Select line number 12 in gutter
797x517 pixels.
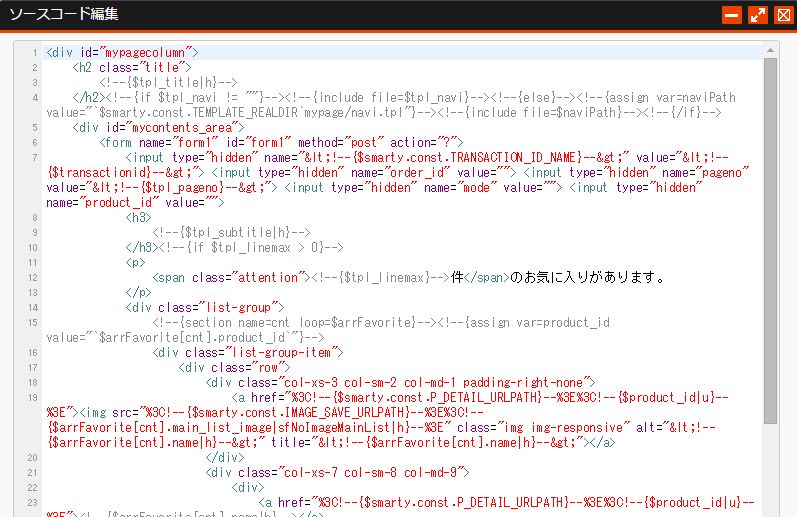tap(33, 278)
